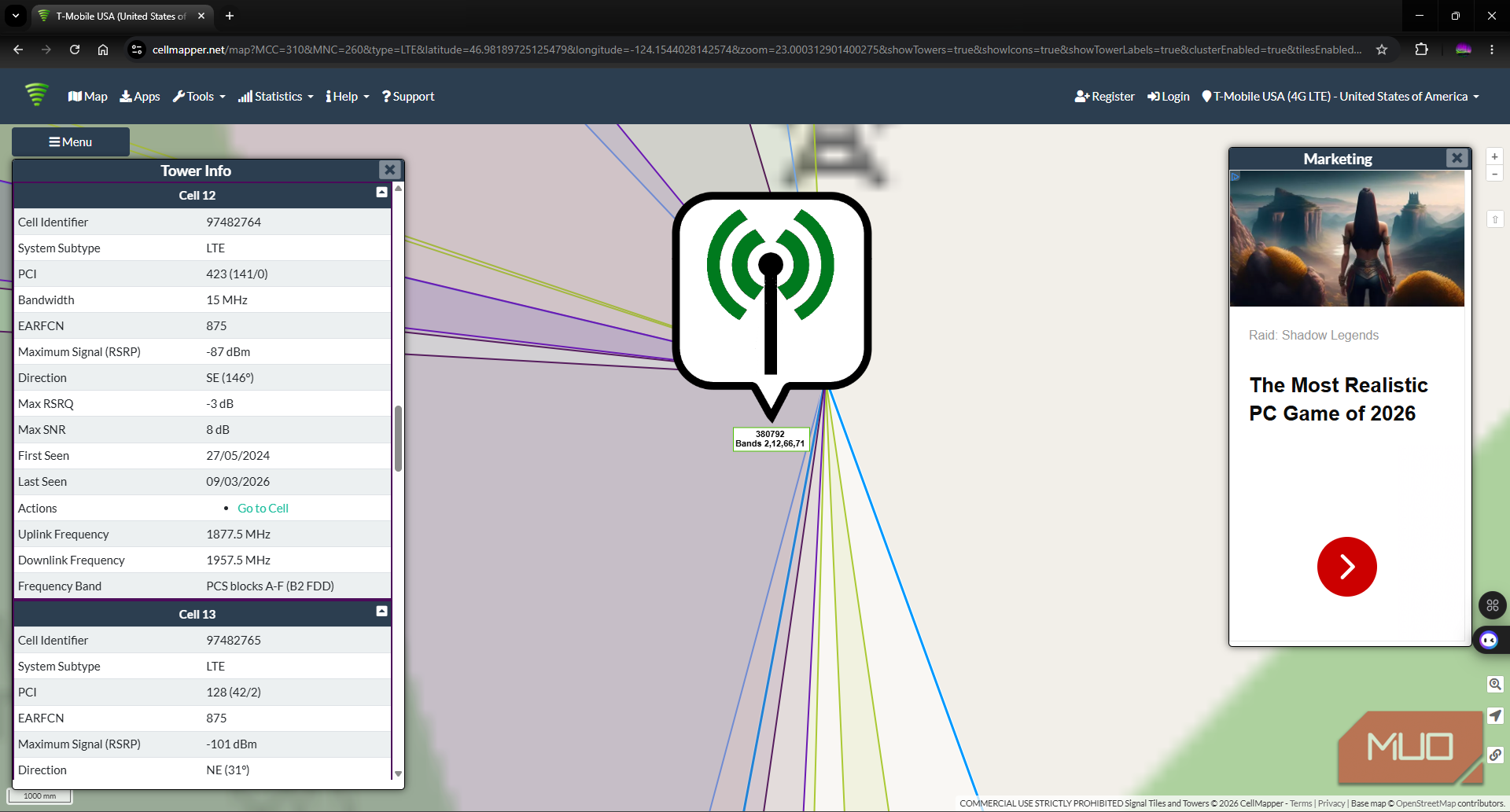1510x812 pixels.
Task: Collapse the Cell 13 section
Action: [x=381, y=611]
